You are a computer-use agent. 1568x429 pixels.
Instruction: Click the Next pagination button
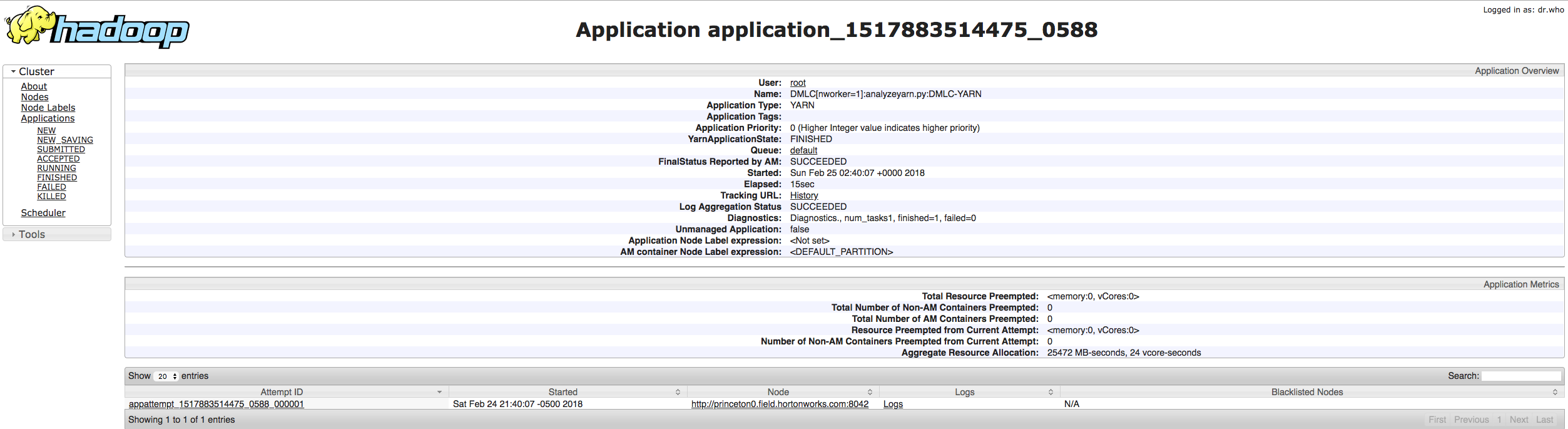click(1519, 420)
